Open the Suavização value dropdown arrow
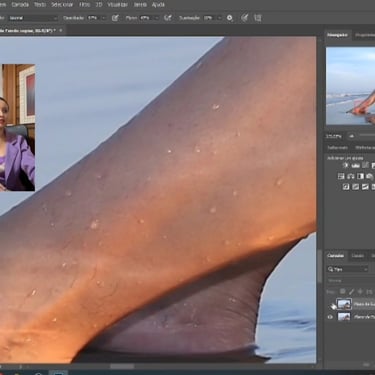 (219, 18)
